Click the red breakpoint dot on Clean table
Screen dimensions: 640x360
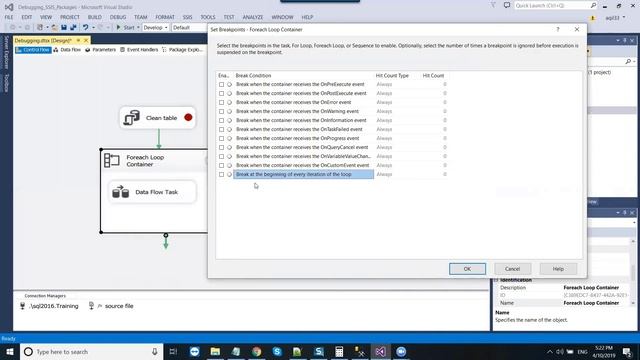(x=188, y=118)
